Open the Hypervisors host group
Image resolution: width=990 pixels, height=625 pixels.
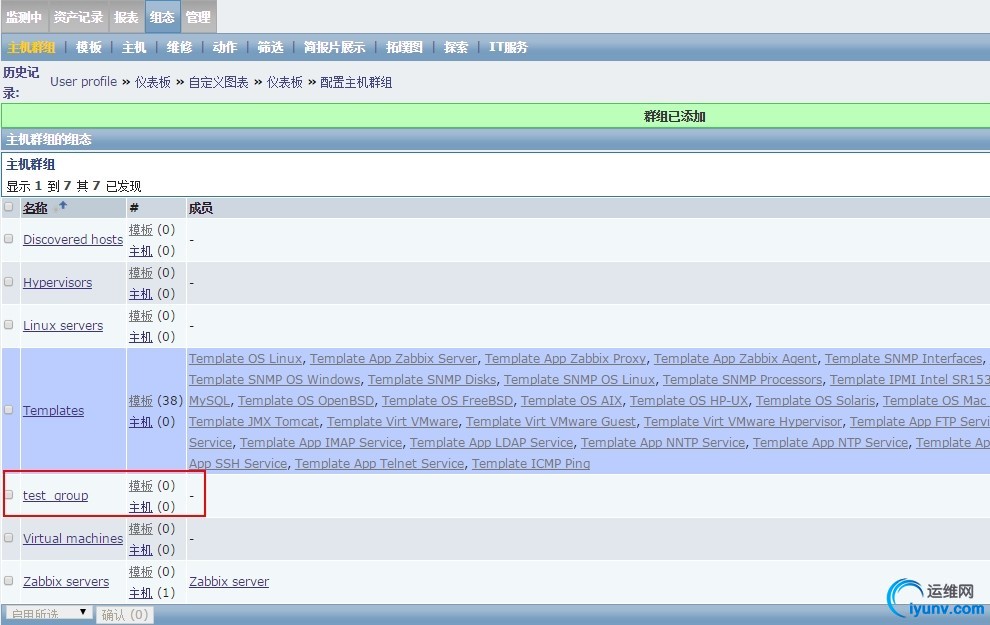pos(57,282)
